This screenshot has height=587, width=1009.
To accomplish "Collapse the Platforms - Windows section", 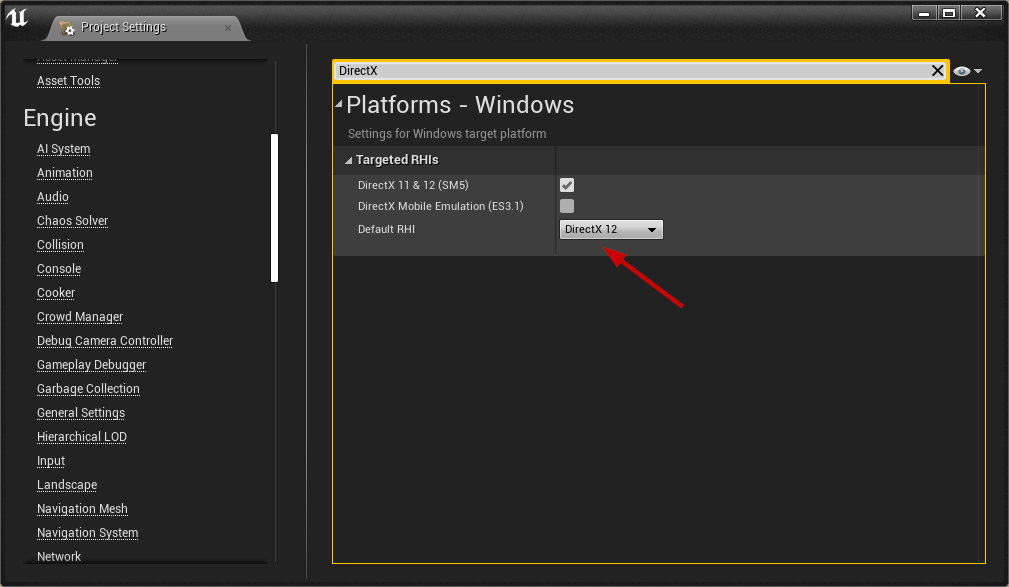I will (338, 104).
